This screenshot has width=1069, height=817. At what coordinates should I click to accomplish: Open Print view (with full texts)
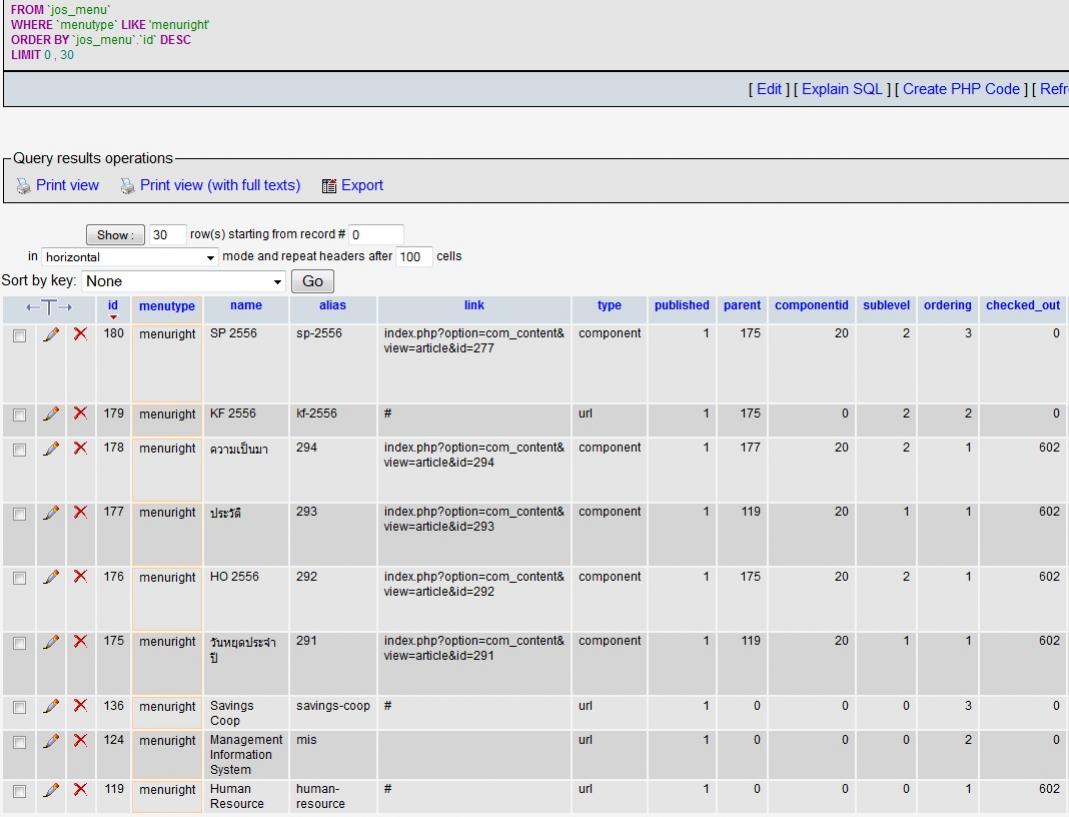pos(220,185)
